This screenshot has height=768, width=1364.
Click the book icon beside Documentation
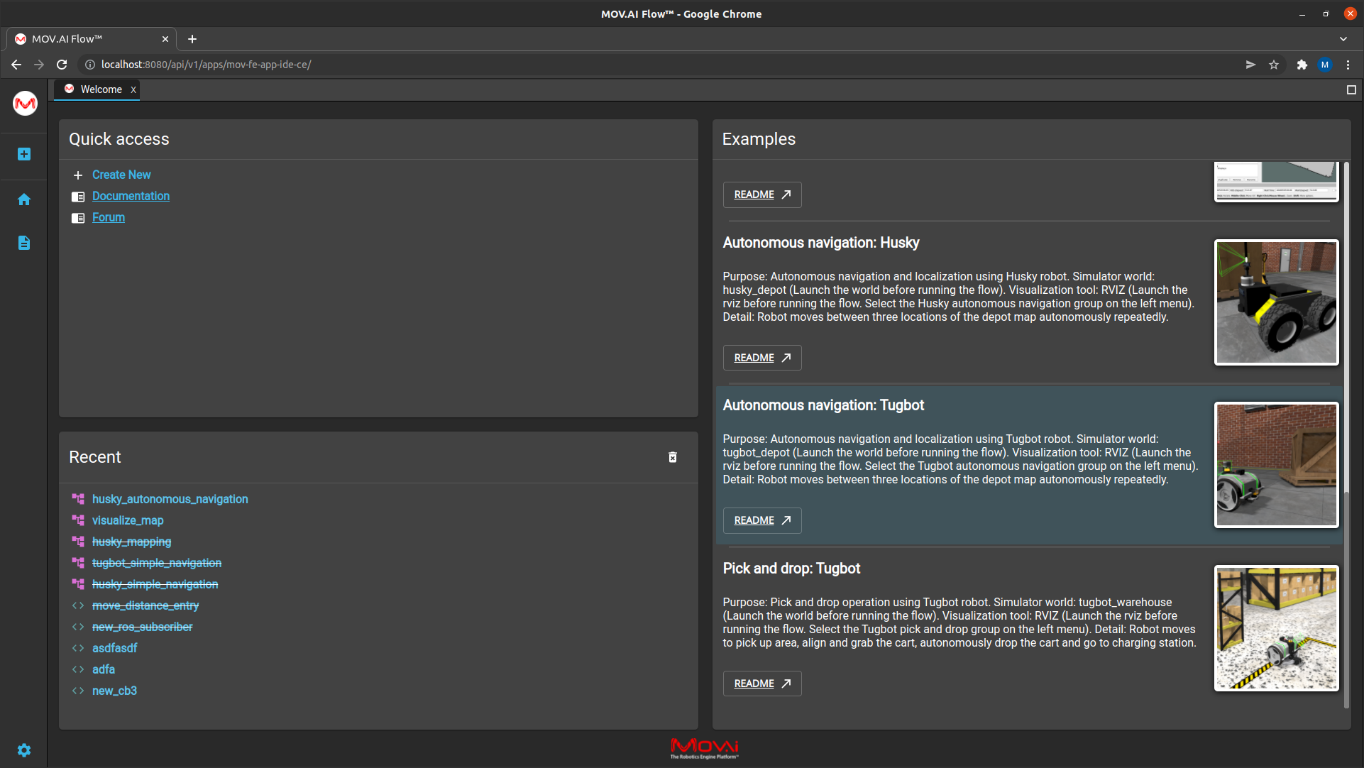pyautogui.click(x=78, y=196)
